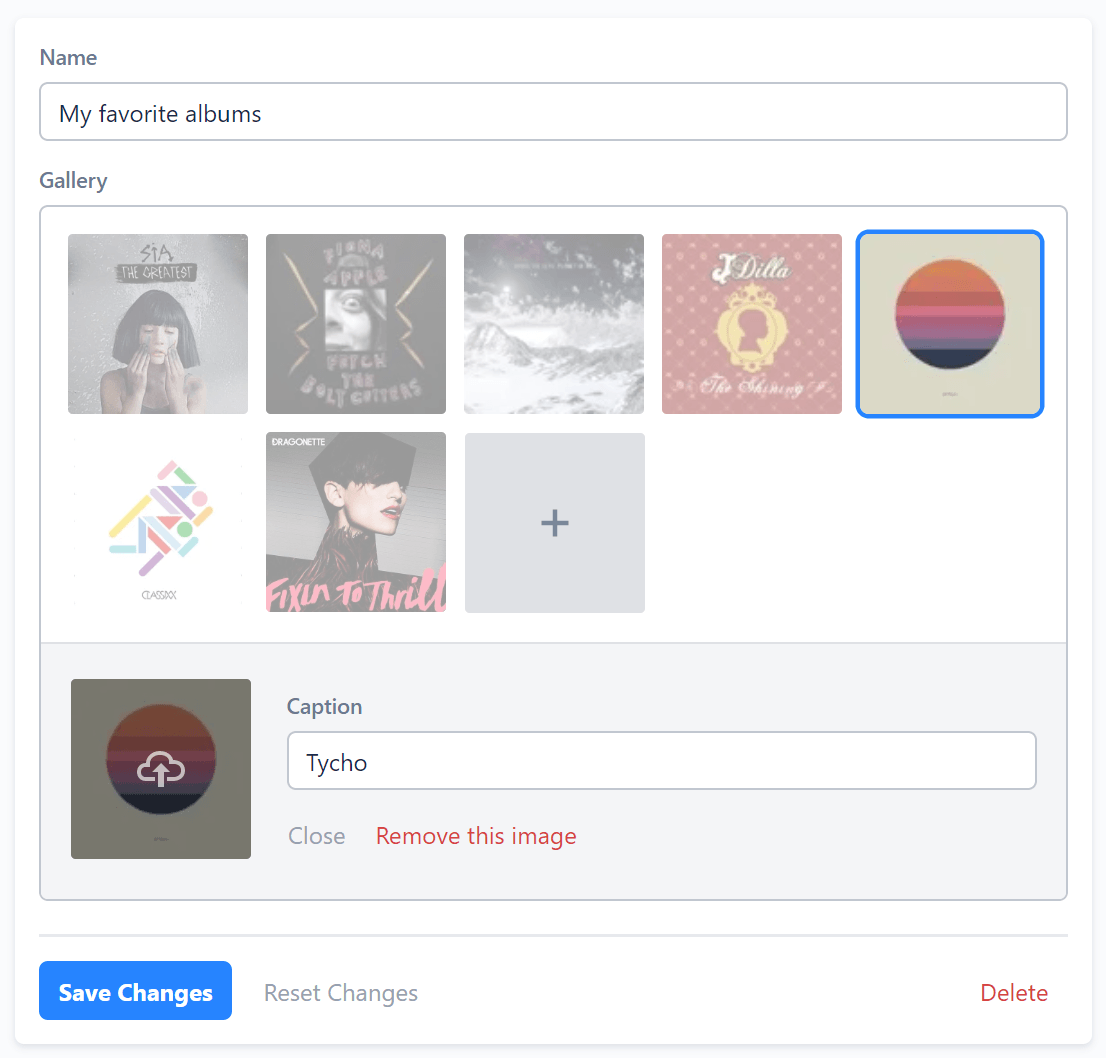Click the highlighted Tycho sunset circle thumbnail
This screenshot has height=1058, width=1106.
pyautogui.click(x=950, y=324)
